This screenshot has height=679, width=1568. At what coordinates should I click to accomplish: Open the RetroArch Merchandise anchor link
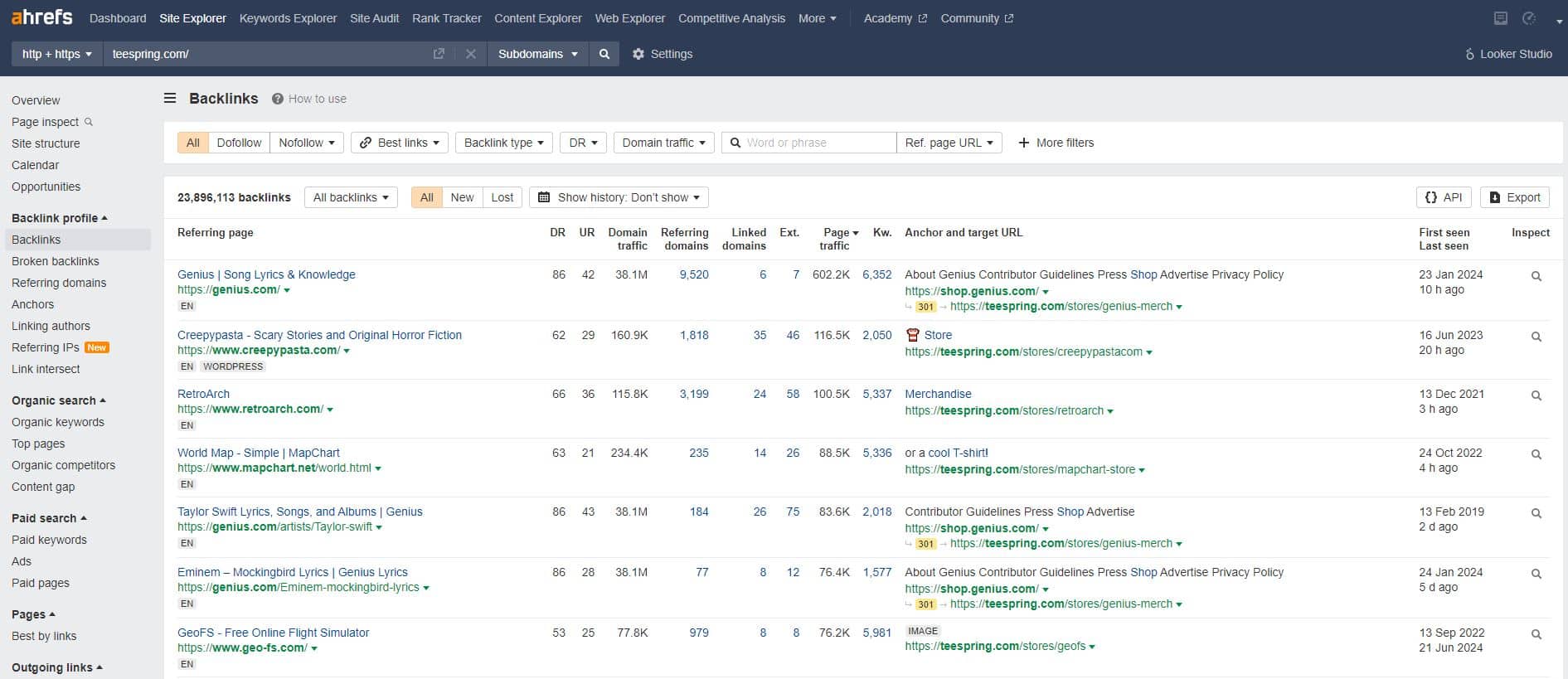(938, 394)
